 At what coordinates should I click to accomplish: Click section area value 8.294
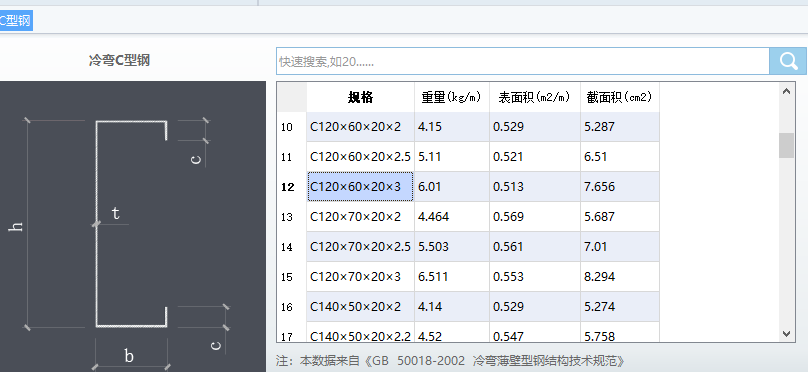pyautogui.click(x=620, y=277)
